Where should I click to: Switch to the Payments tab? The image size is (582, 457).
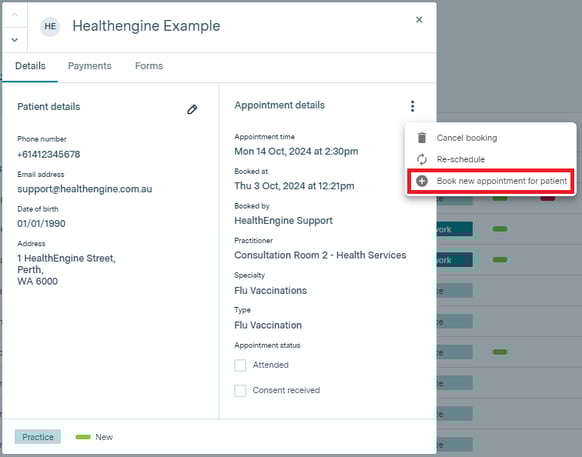[89, 66]
